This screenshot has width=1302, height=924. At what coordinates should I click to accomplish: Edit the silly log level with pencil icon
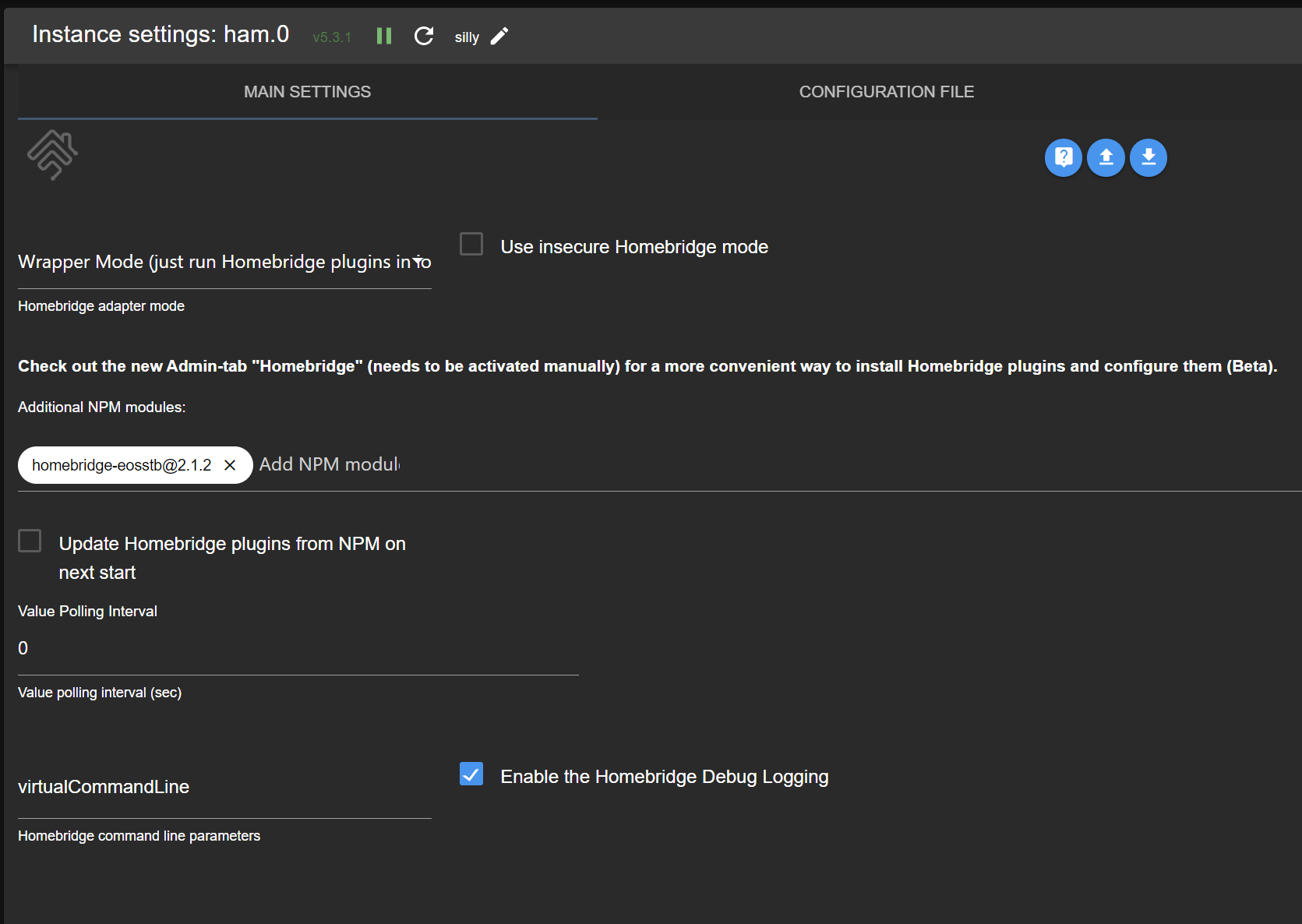[499, 36]
